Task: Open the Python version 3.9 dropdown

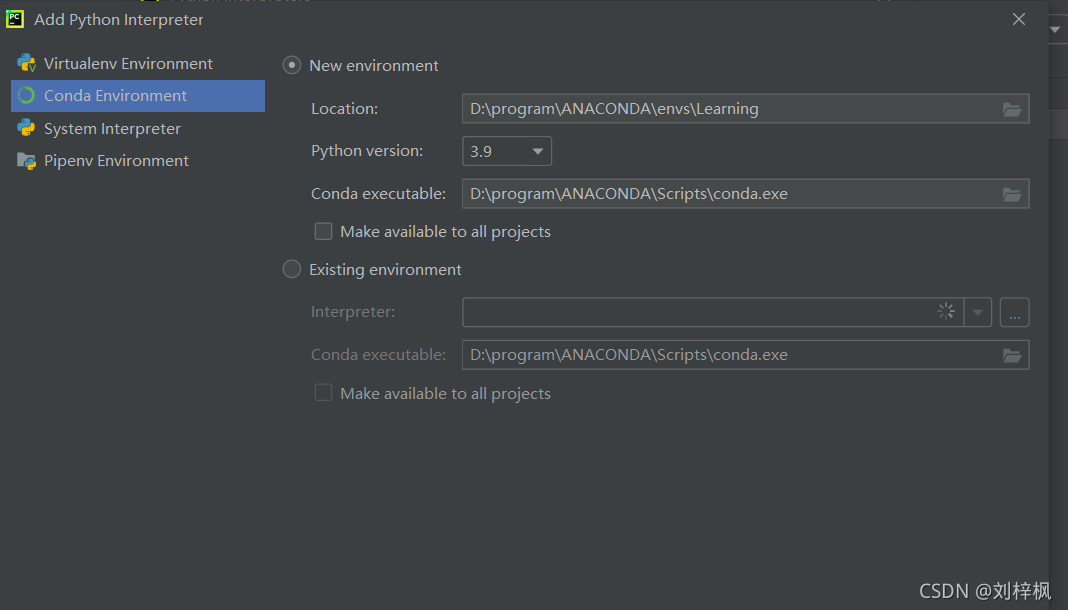Action: pos(507,151)
